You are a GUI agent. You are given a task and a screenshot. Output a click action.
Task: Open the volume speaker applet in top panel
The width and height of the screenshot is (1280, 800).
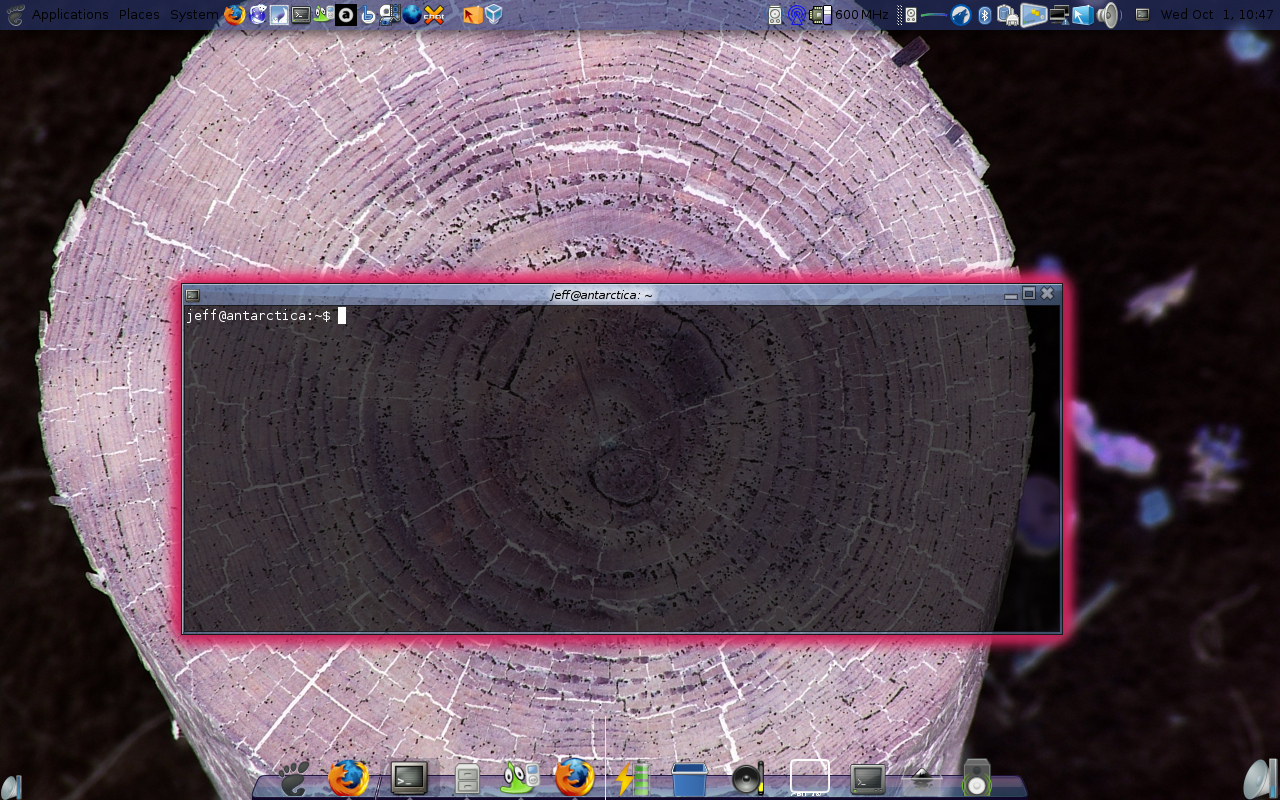point(1108,15)
